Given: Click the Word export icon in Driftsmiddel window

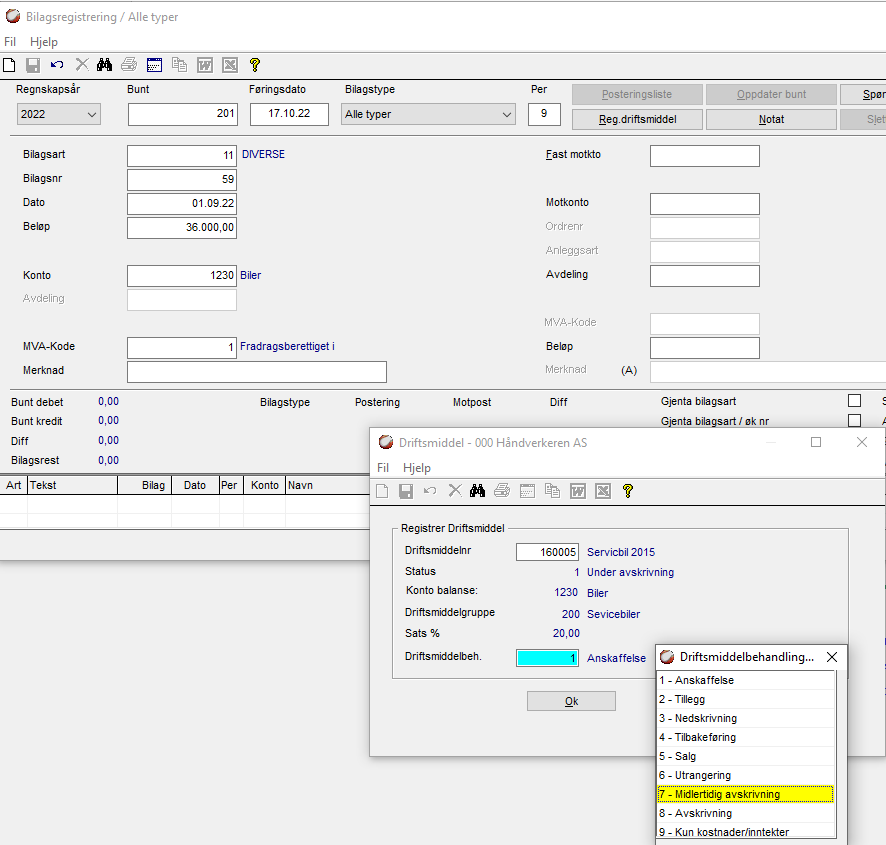Looking at the screenshot, I should [577, 491].
